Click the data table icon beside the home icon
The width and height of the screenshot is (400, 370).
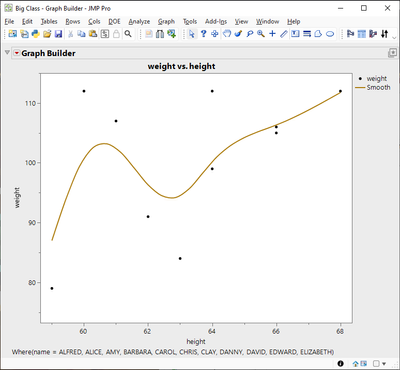tap(363, 364)
